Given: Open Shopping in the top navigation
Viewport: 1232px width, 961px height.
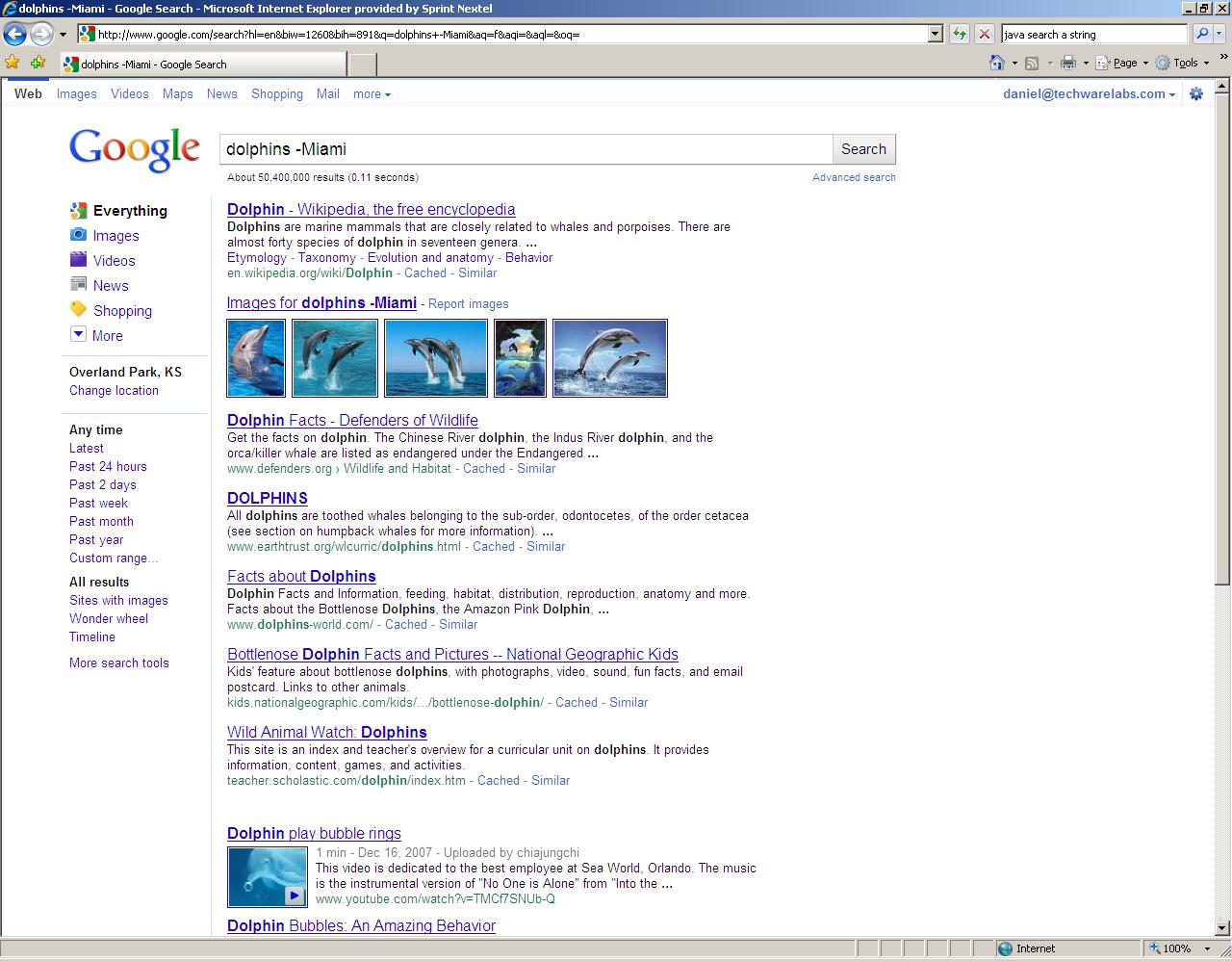Looking at the screenshot, I should [277, 94].
